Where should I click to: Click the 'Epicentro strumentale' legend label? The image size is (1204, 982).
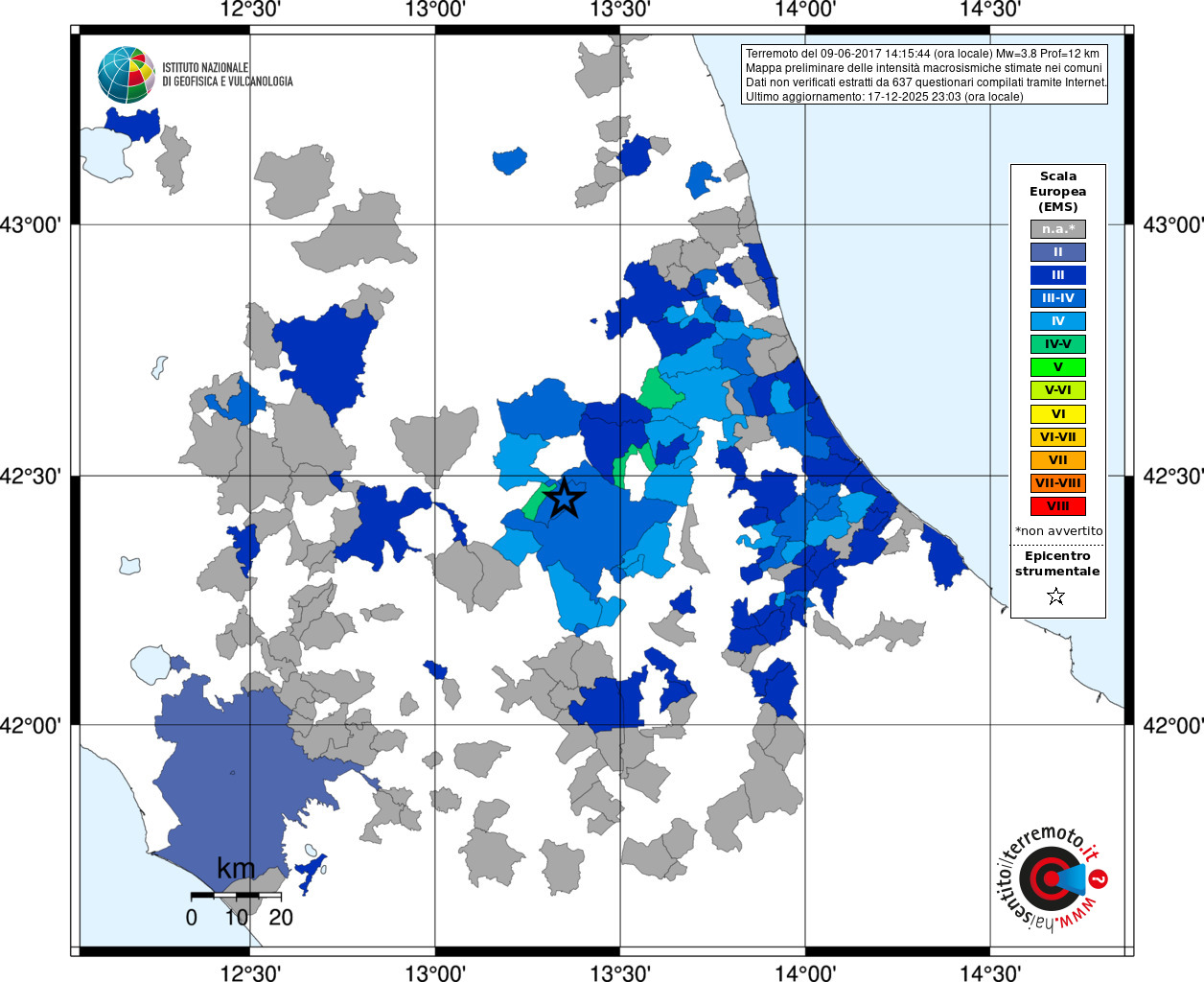[1057, 564]
